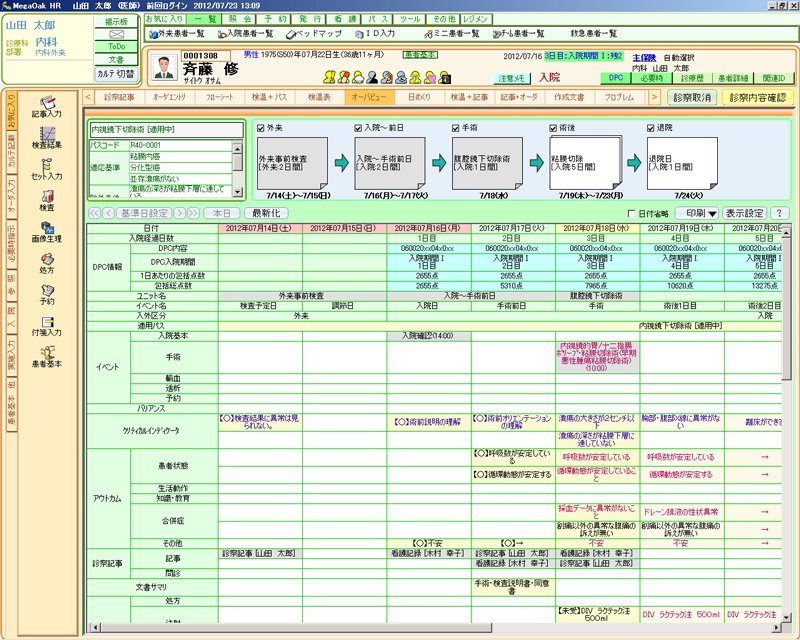Image resolution: width=800 pixels, height=640 pixels.
Task: Open the 照会 menu
Action: click(x=240, y=19)
